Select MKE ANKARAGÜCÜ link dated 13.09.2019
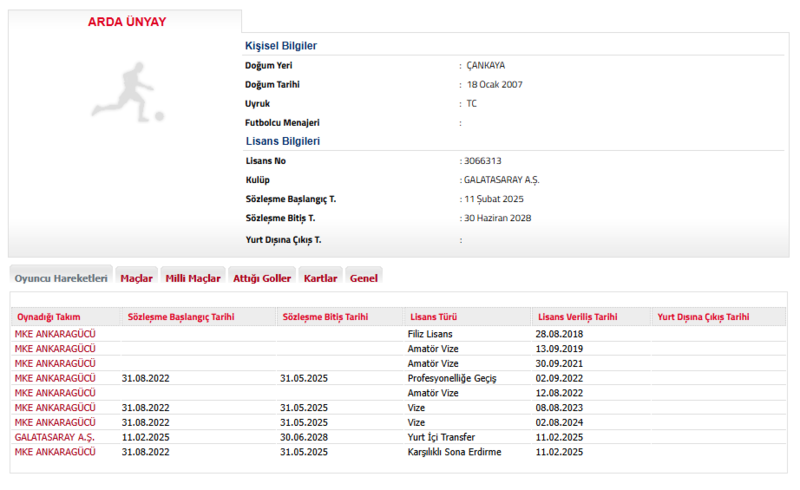 pyautogui.click(x=55, y=348)
